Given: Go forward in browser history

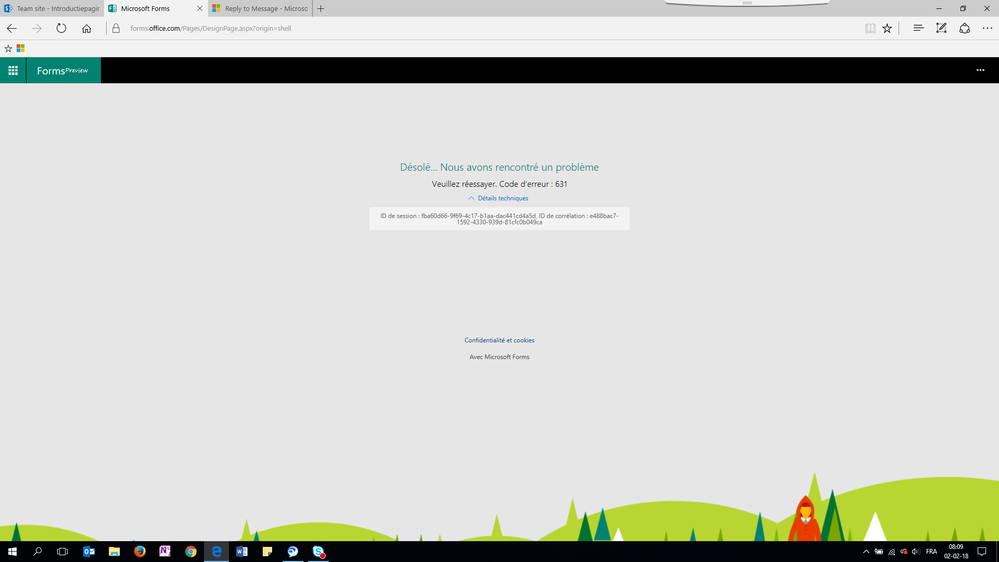Looking at the screenshot, I should pos(36,28).
